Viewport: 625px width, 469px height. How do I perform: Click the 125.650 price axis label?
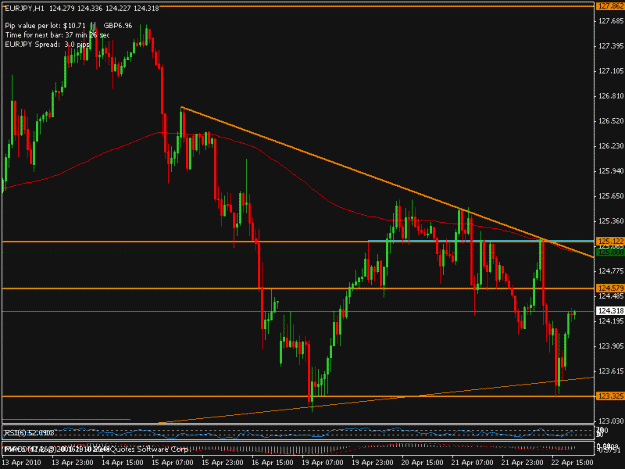[611, 196]
